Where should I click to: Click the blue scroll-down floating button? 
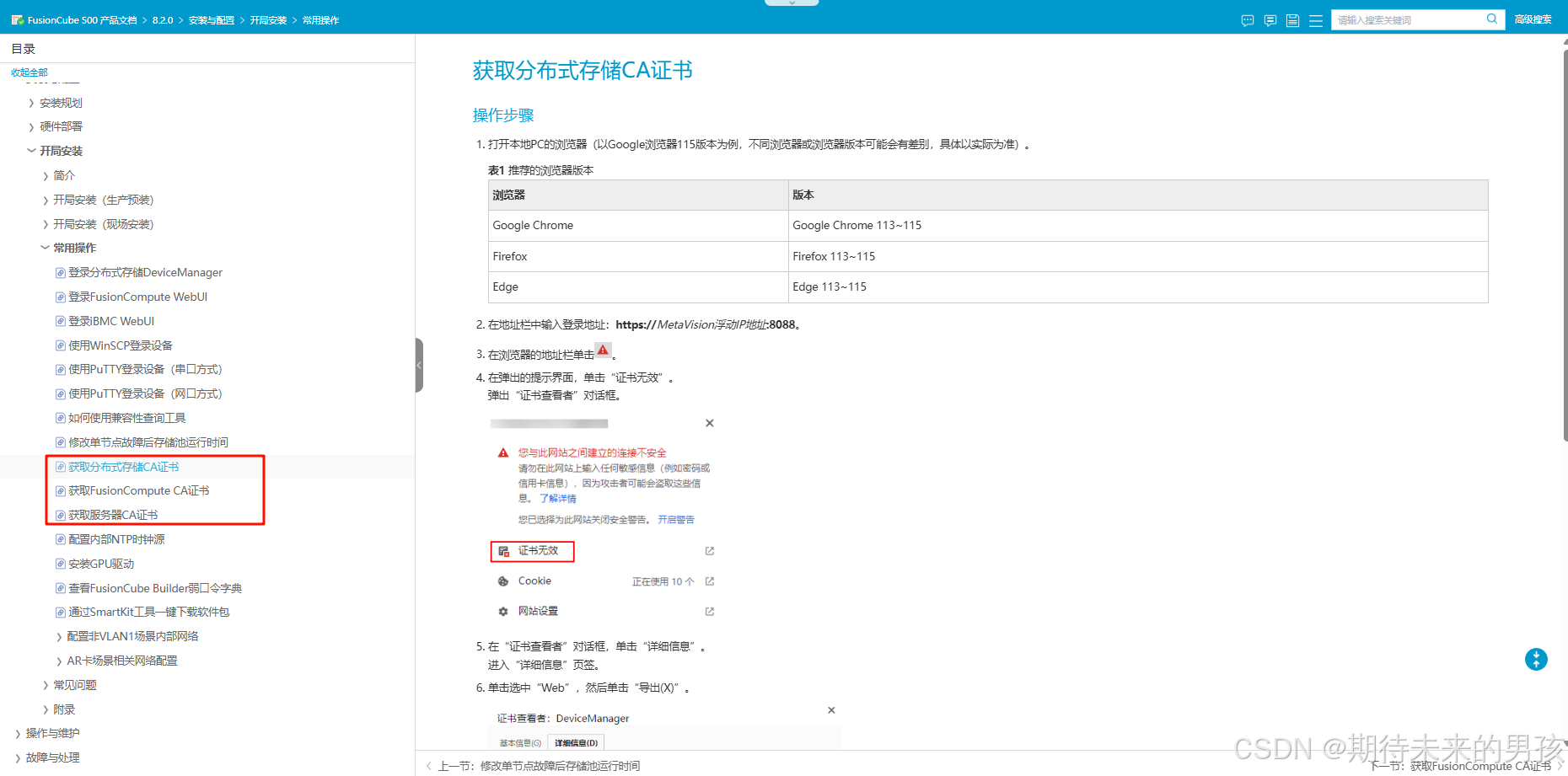tap(1536, 660)
